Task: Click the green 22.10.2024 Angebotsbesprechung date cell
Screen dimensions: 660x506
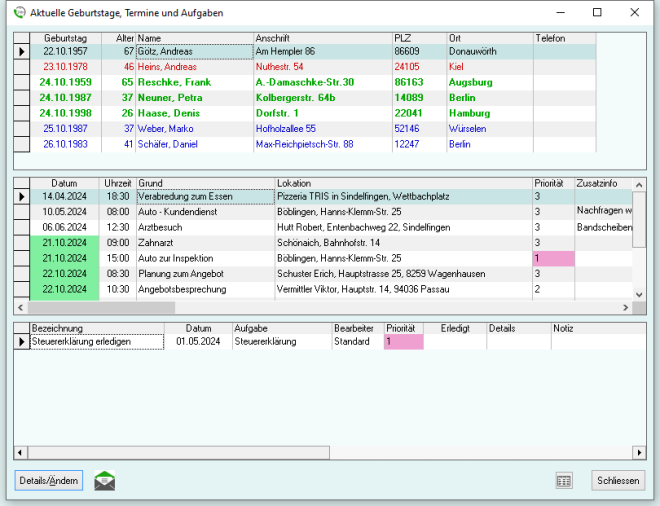Action: click(65, 289)
